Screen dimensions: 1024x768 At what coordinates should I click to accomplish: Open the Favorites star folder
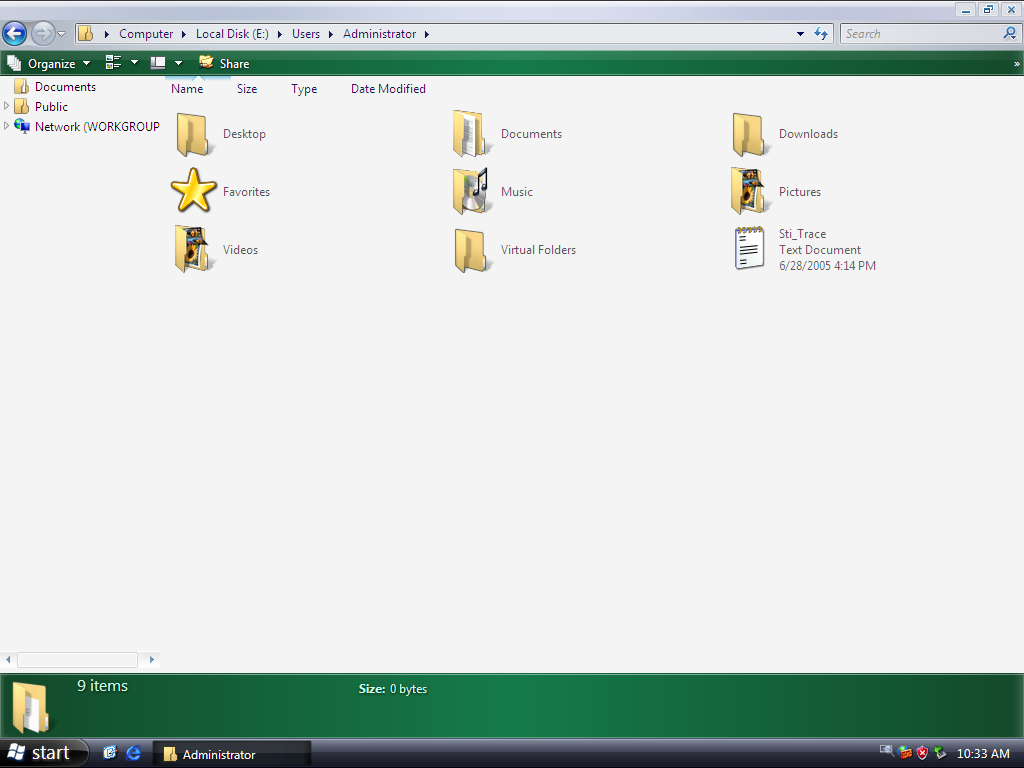pyautogui.click(x=193, y=191)
